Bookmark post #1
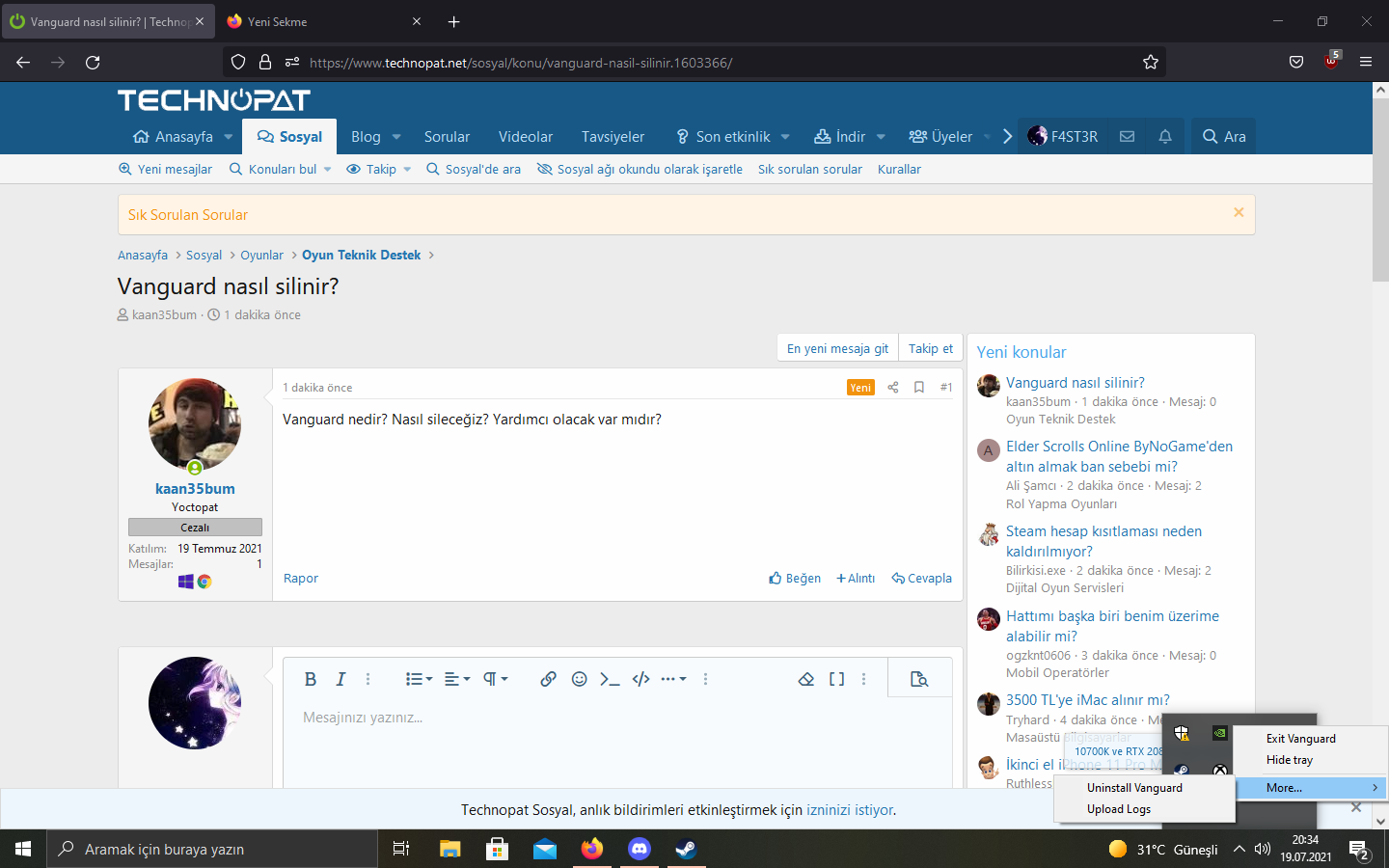This screenshot has width=1389, height=868. (x=919, y=388)
